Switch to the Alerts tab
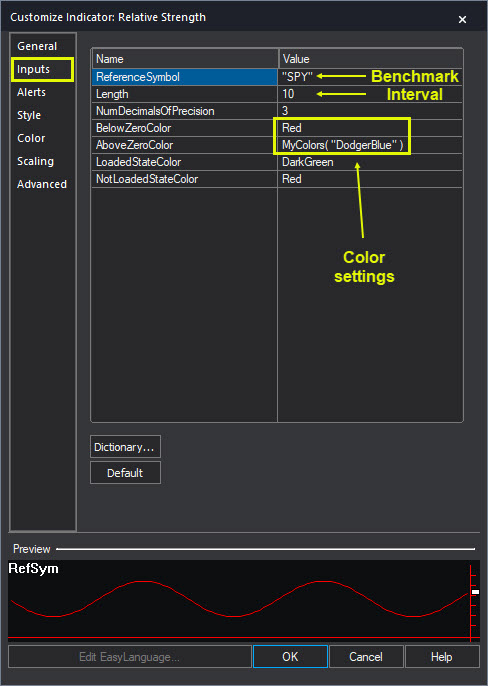This screenshot has height=686, width=488. coord(32,92)
